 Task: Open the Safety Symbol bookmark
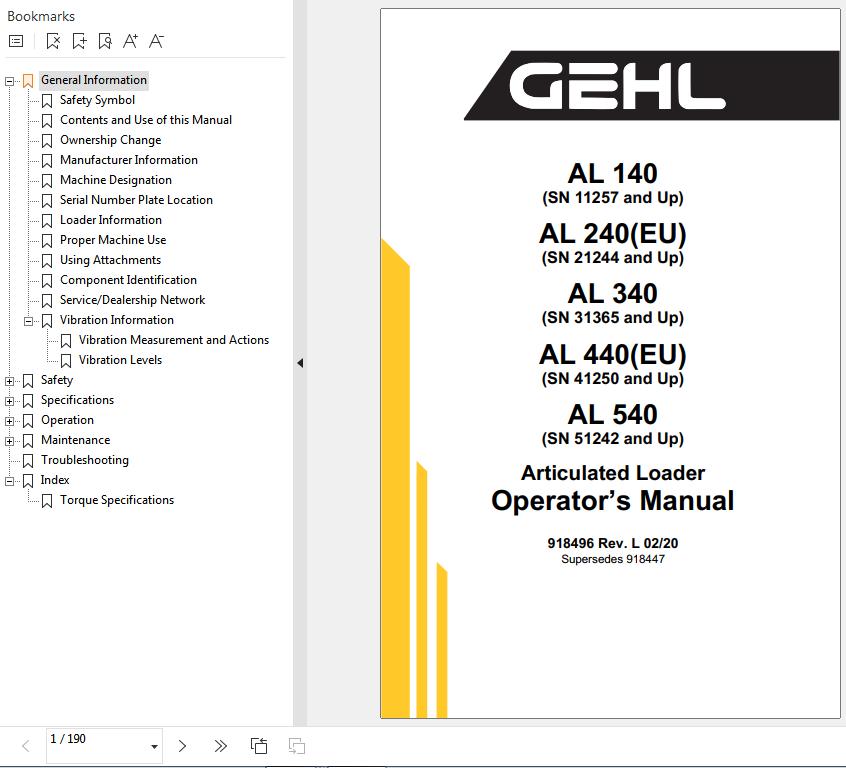(98, 100)
